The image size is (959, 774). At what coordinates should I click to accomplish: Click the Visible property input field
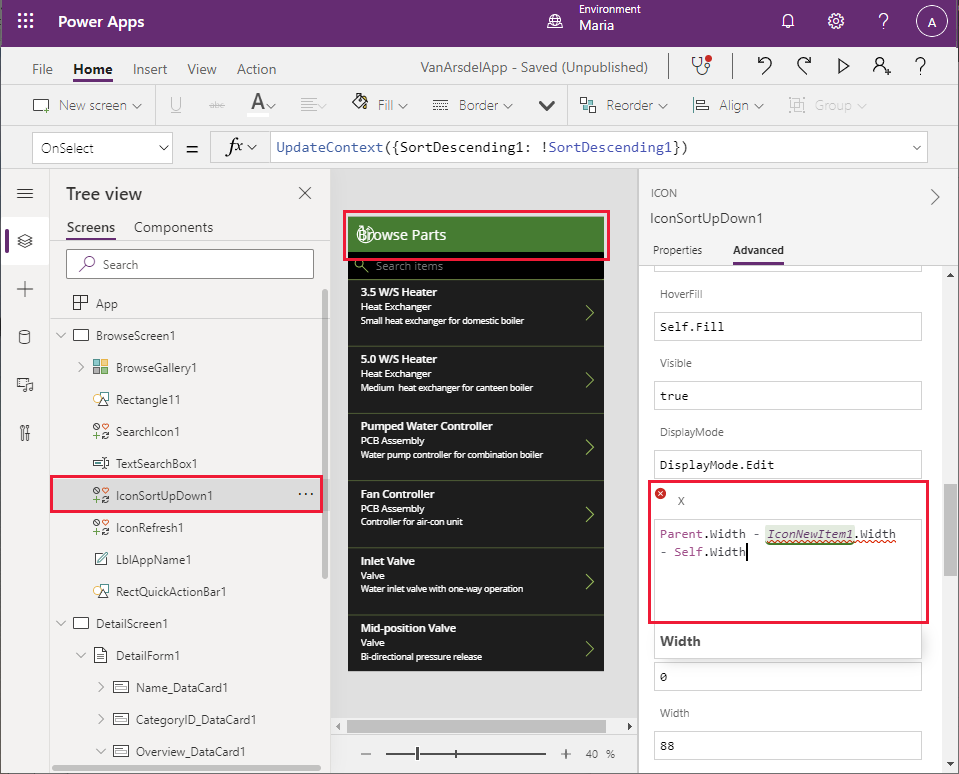[787, 395]
